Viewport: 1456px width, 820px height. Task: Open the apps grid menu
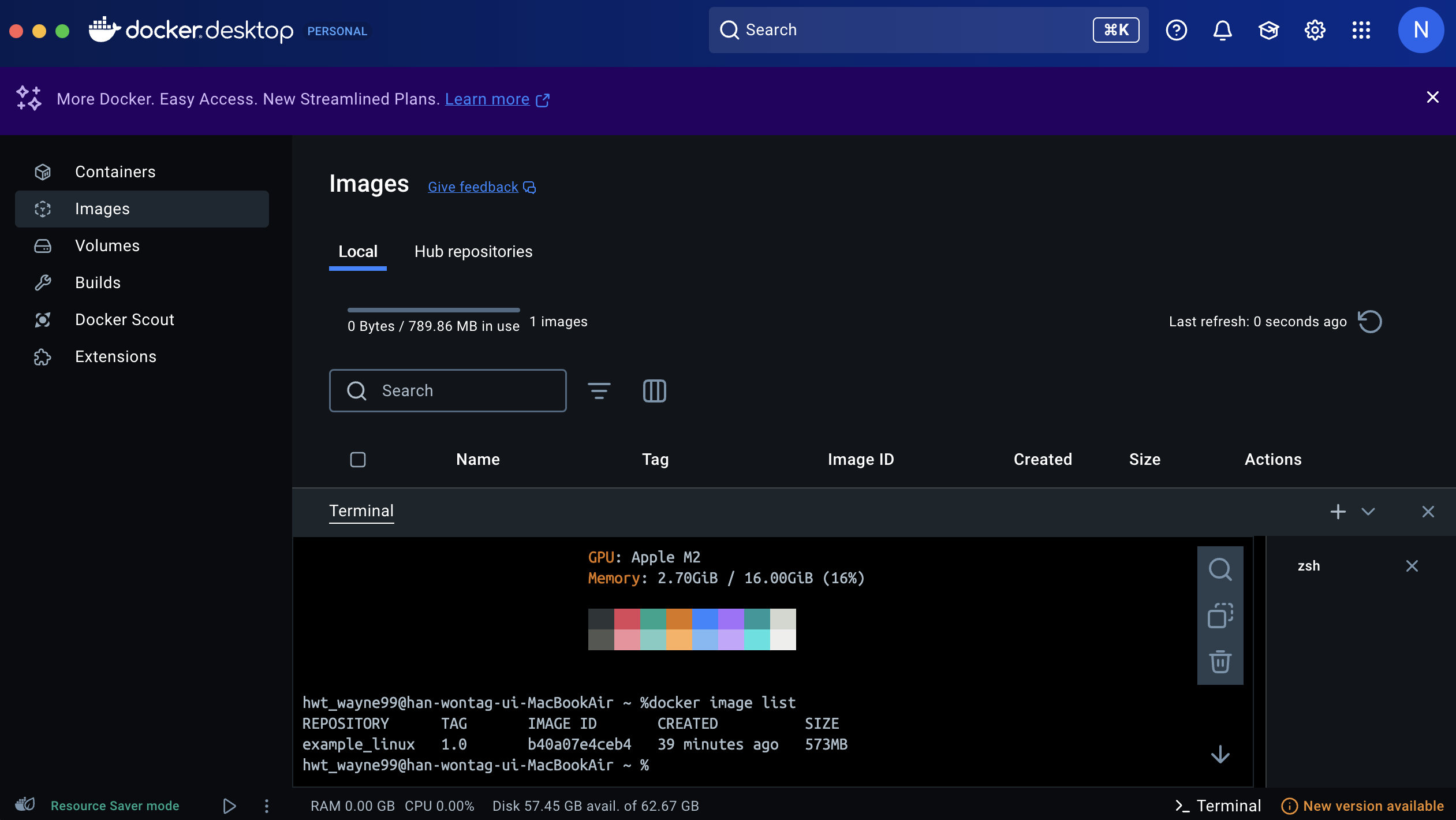[x=1361, y=30]
